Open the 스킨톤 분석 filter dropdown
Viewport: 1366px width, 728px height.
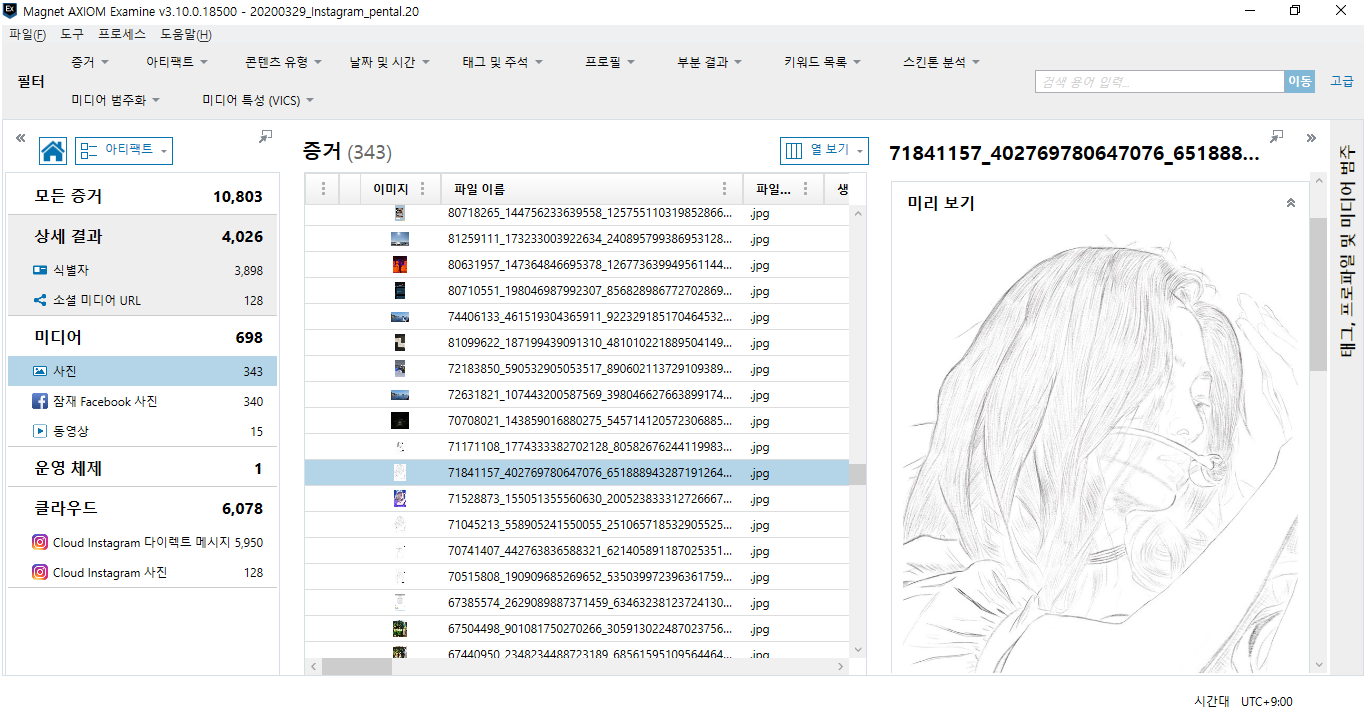point(941,62)
